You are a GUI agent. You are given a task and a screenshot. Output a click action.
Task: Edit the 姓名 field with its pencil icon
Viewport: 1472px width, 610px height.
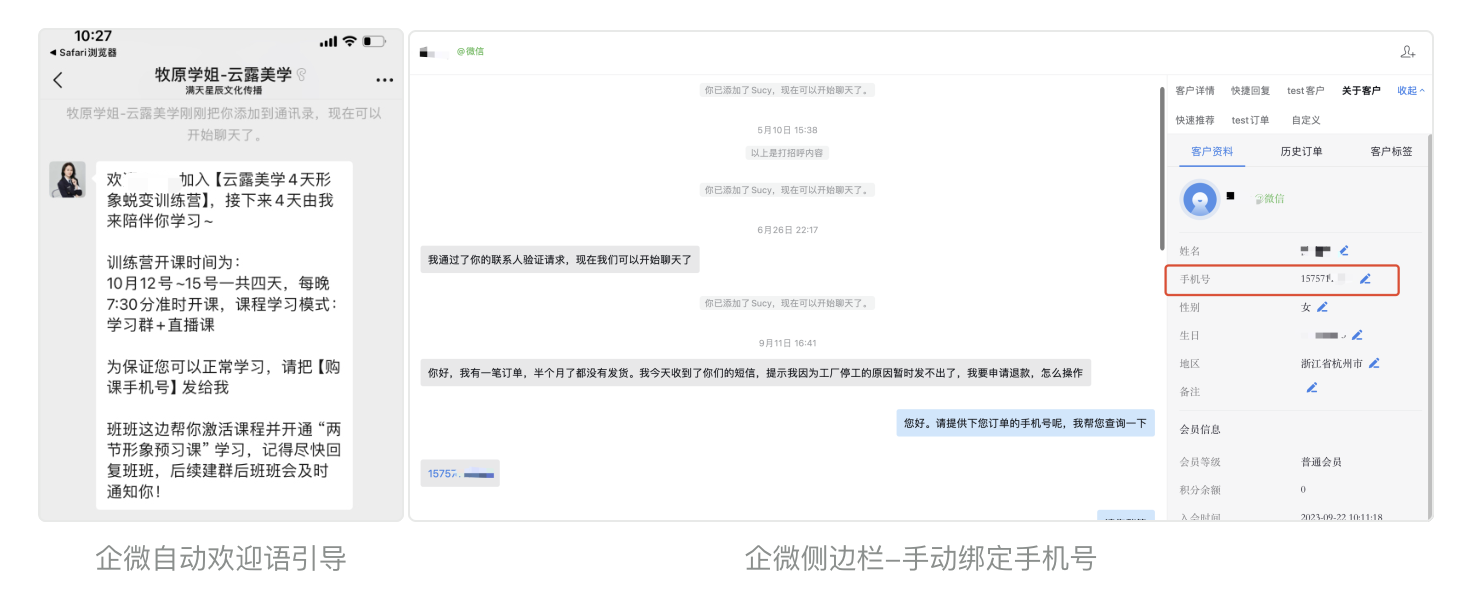(x=1345, y=250)
